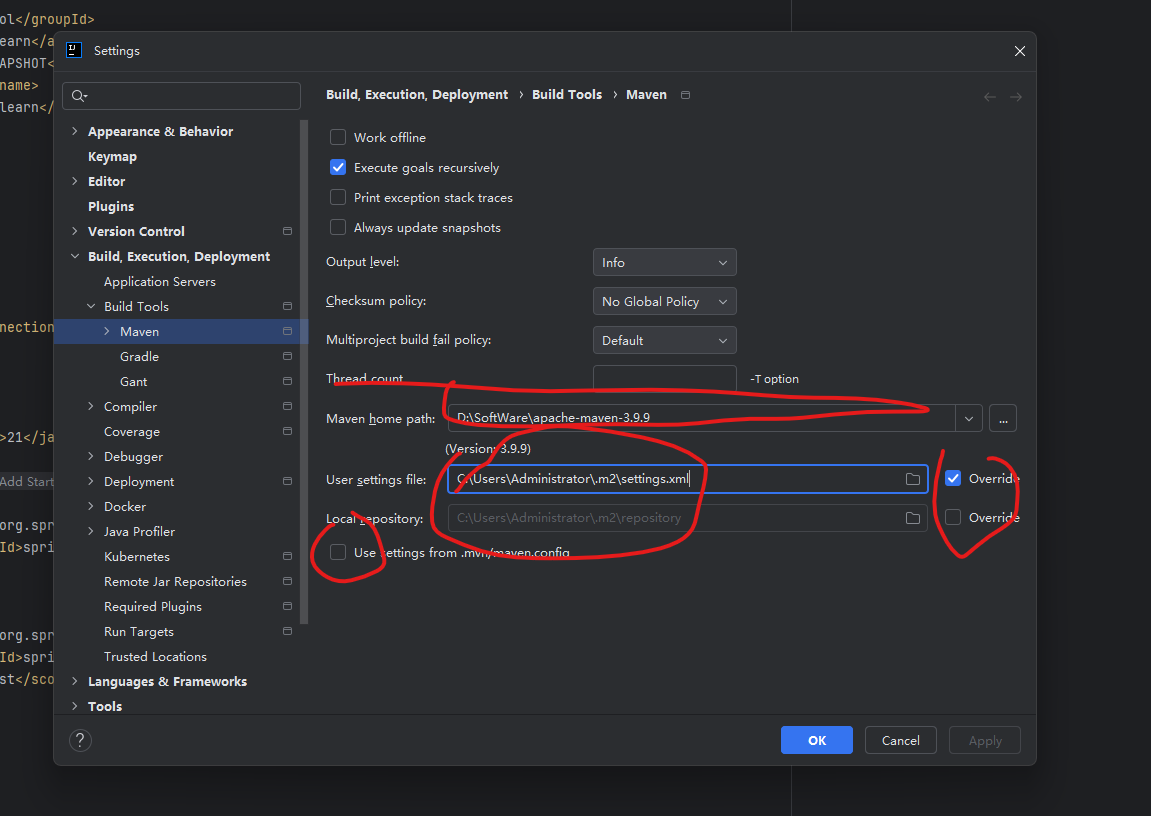Viewport: 1151px width, 816px height.
Task: Close the Settings dialog
Action: (1020, 51)
